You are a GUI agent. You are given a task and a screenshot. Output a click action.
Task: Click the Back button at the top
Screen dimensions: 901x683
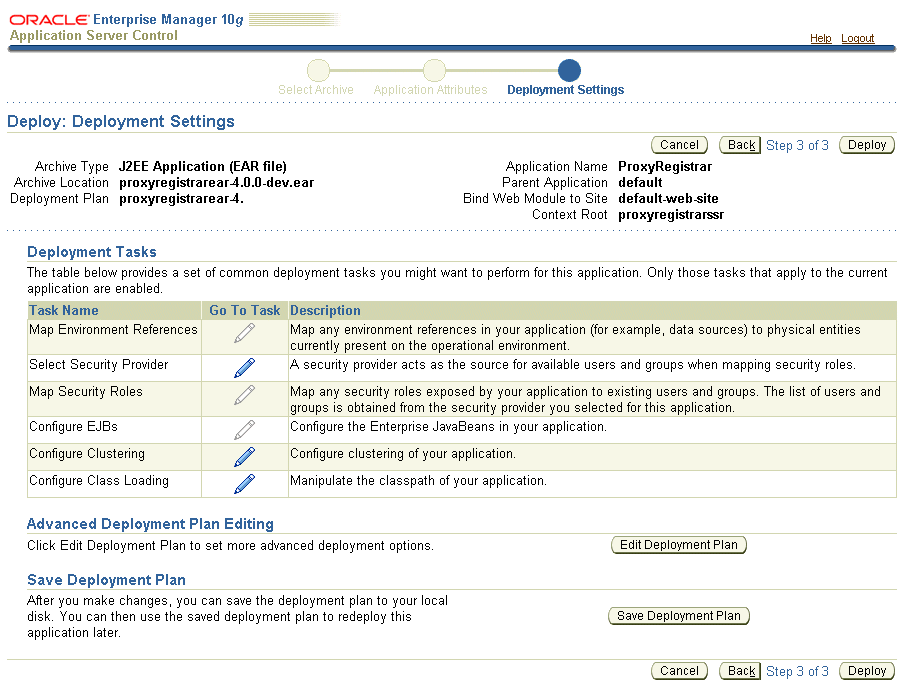point(739,144)
